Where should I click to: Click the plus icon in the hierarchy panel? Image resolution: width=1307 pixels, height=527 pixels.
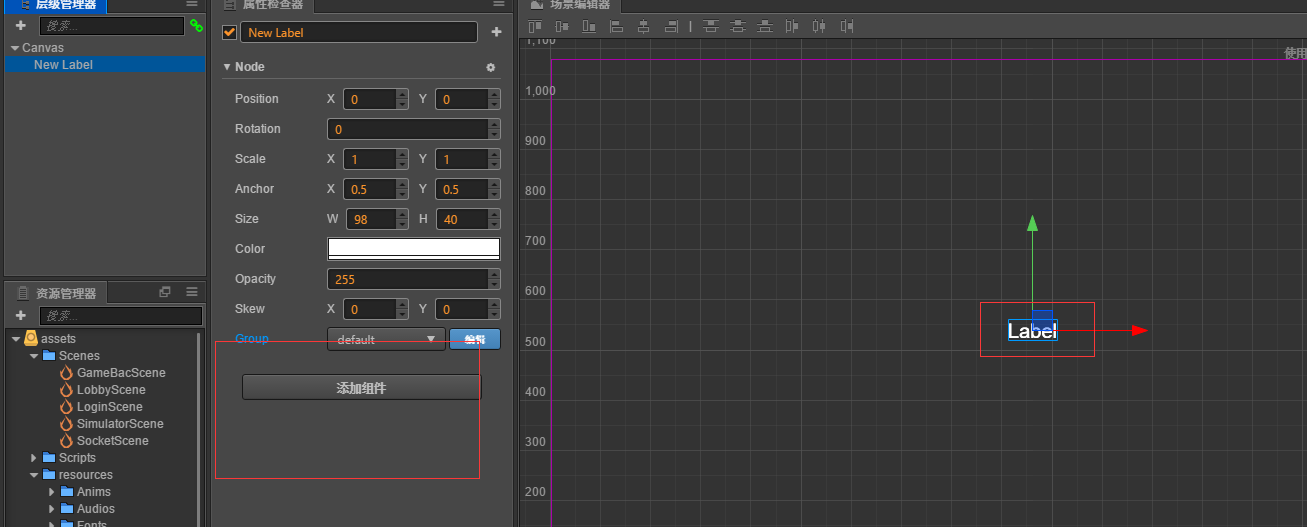click(x=20, y=26)
